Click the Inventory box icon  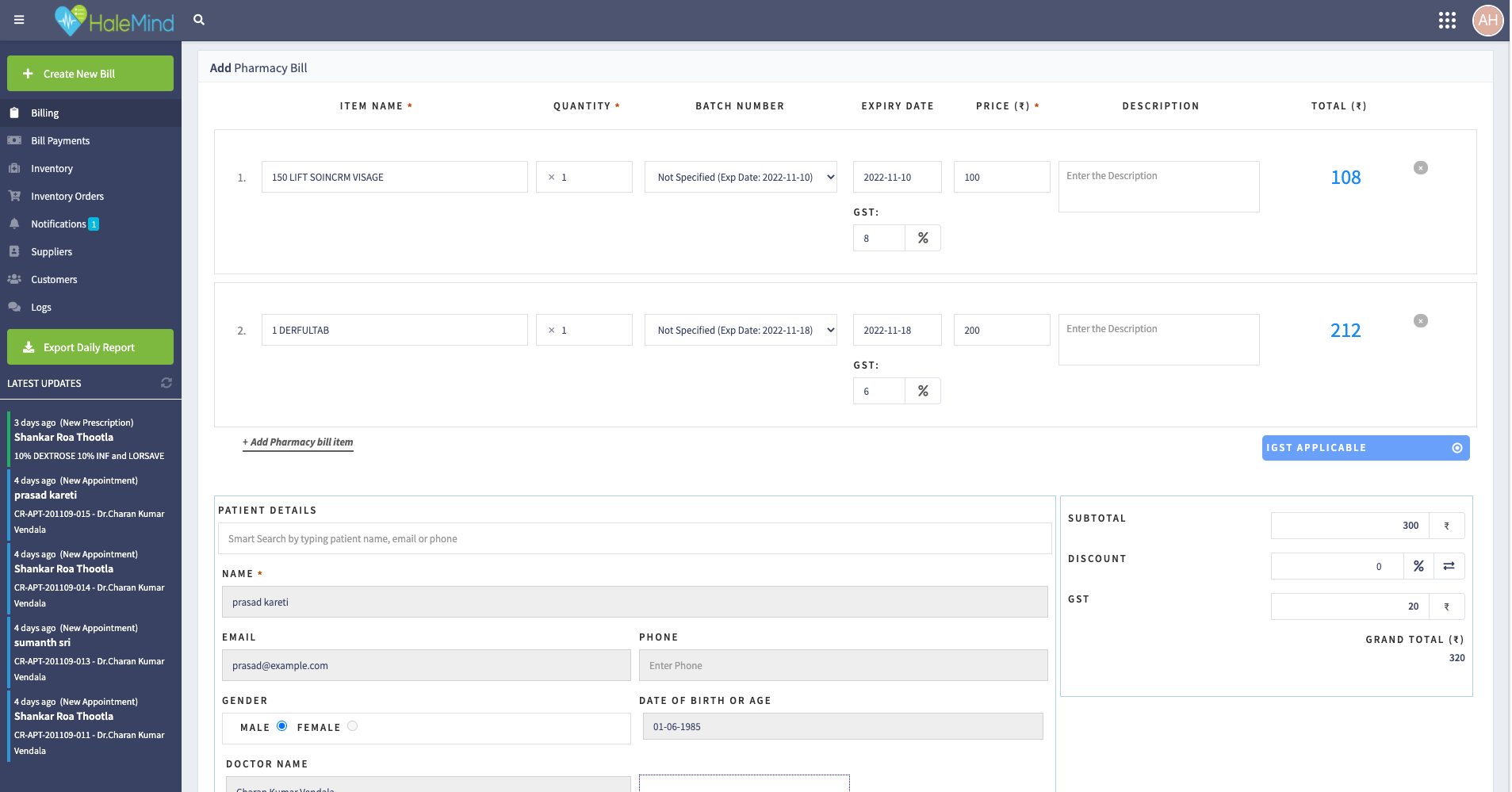pyautogui.click(x=14, y=168)
